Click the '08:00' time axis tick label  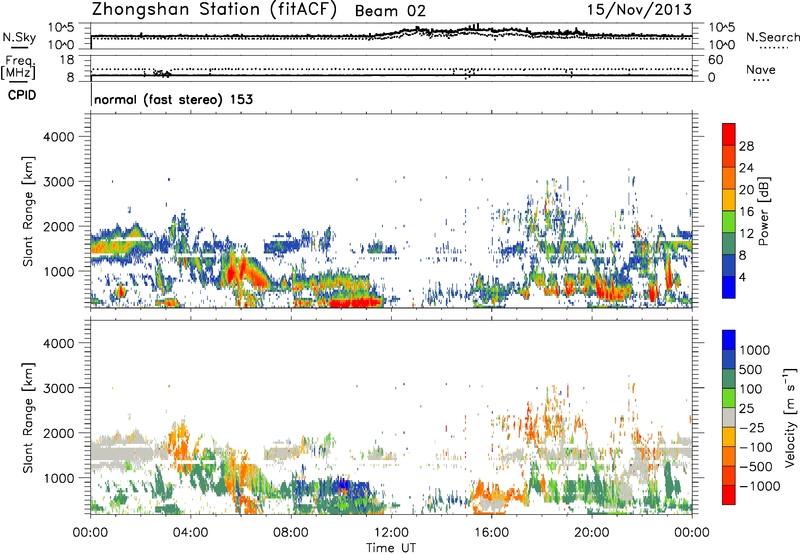291,533
